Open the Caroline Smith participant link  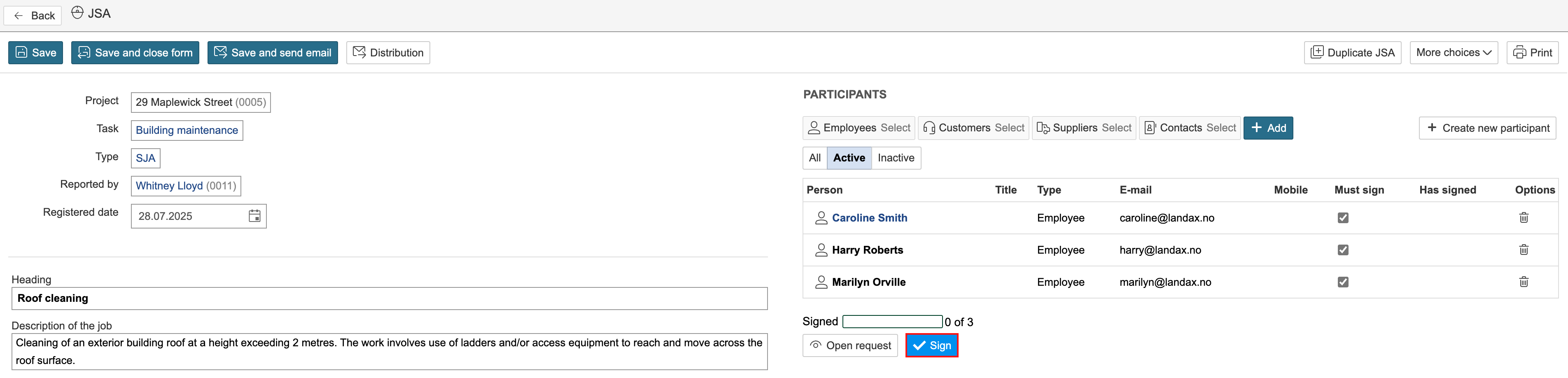pyautogui.click(x=868, y=218)
